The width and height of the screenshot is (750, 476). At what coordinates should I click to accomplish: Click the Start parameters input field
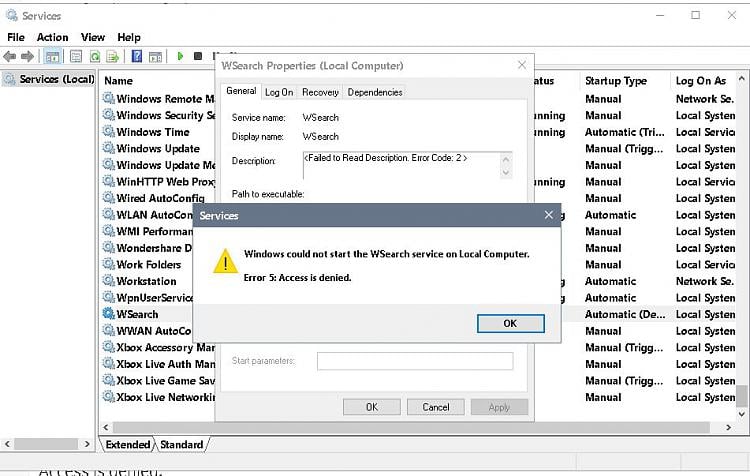tap(415, 361)
